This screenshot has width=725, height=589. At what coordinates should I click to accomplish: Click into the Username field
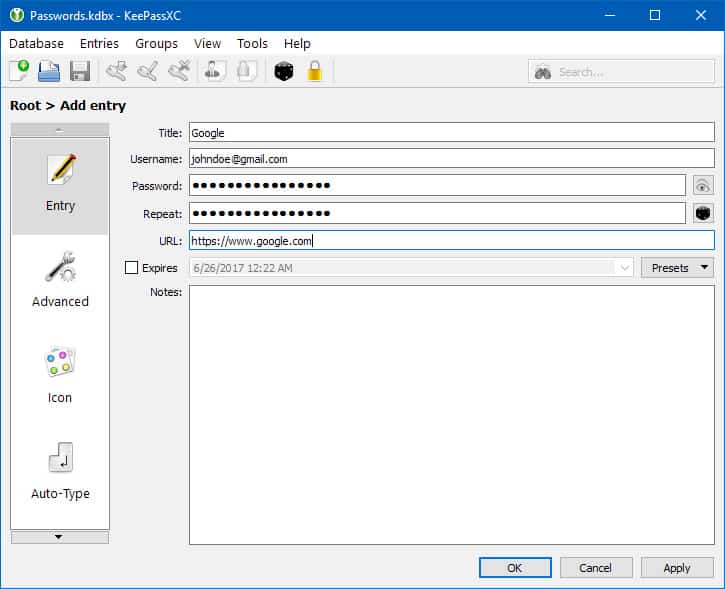[x=452, y=159]
